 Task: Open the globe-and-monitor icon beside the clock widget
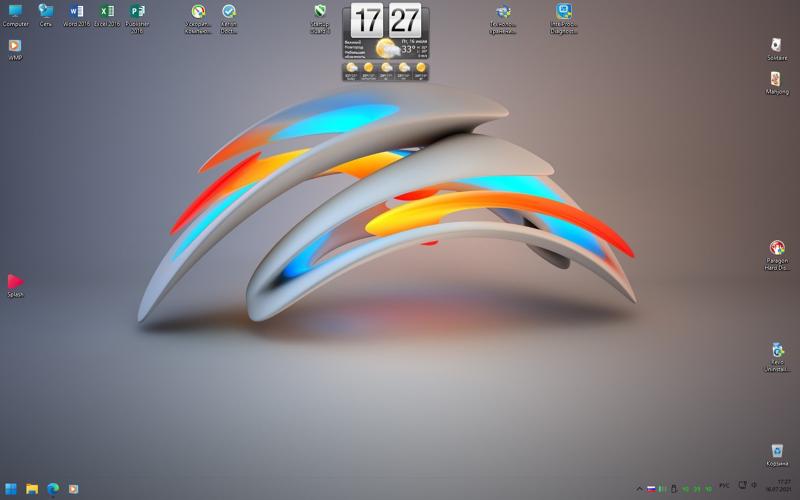503,18
